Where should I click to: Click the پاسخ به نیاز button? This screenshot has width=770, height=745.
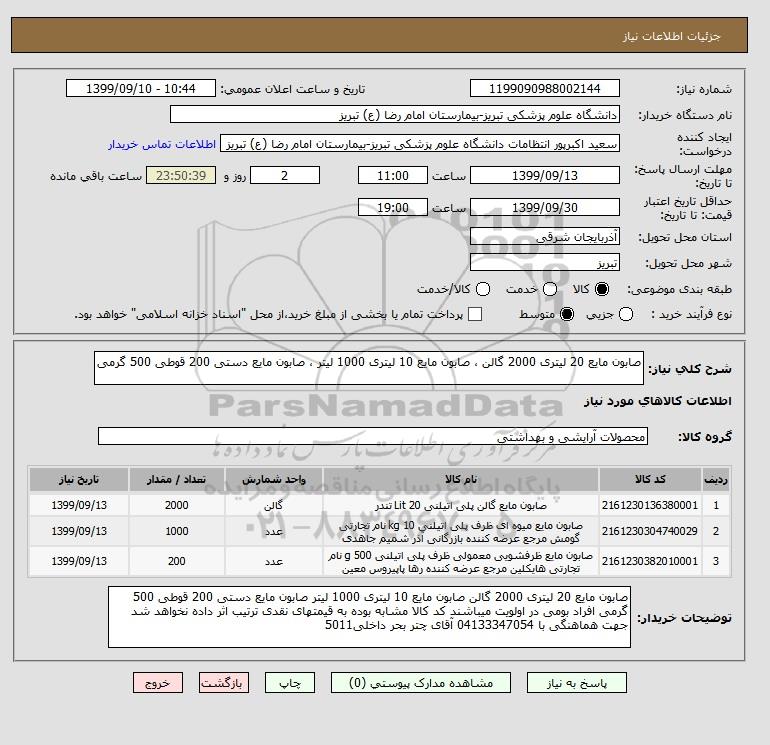pyautogui.click(x=577, y=683)
